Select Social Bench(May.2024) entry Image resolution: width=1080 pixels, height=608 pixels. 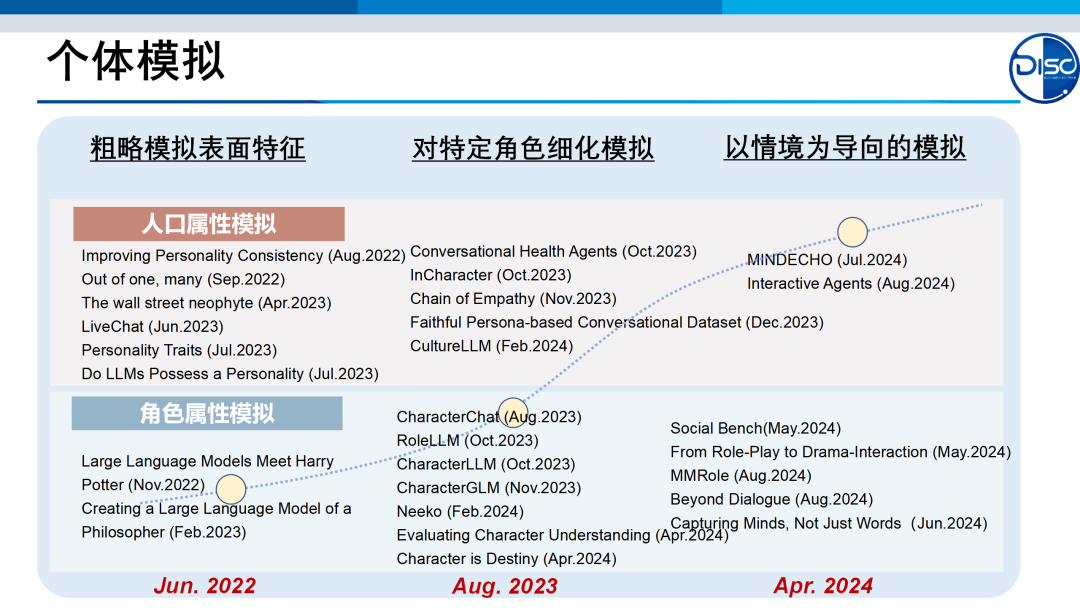coord(756,428)
